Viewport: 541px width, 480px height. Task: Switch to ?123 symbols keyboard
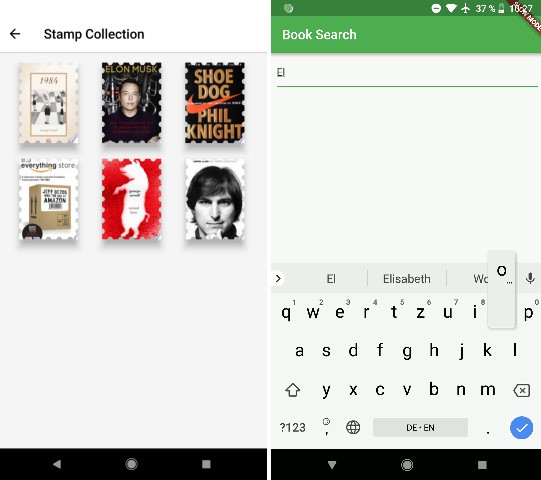(x=292, y=428)
